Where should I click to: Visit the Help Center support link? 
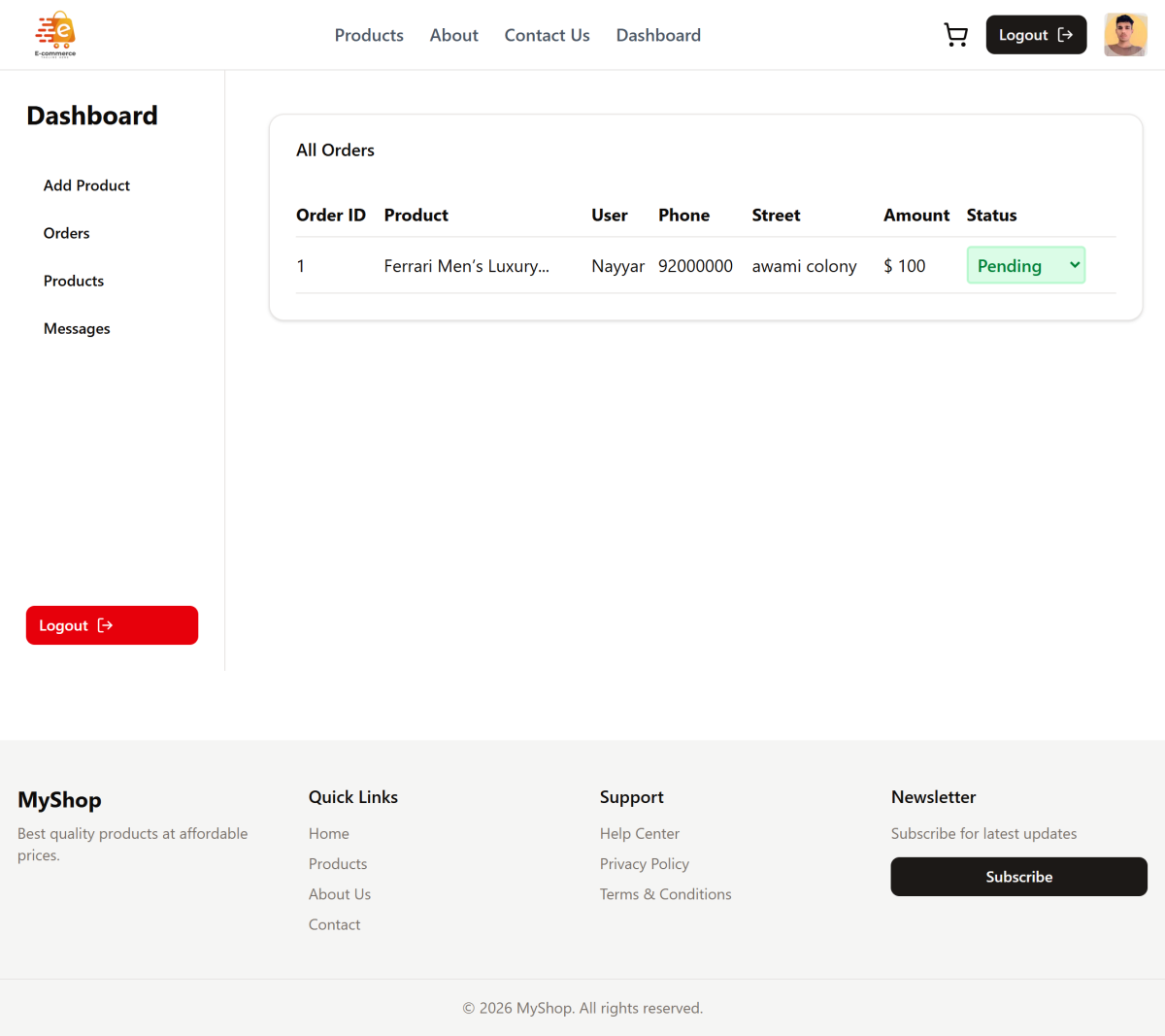[x=639, y=833]
